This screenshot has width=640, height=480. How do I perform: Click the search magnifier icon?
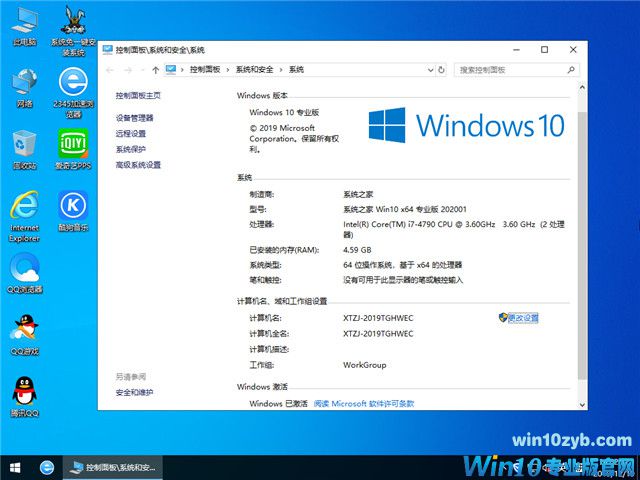click(571, 70)
